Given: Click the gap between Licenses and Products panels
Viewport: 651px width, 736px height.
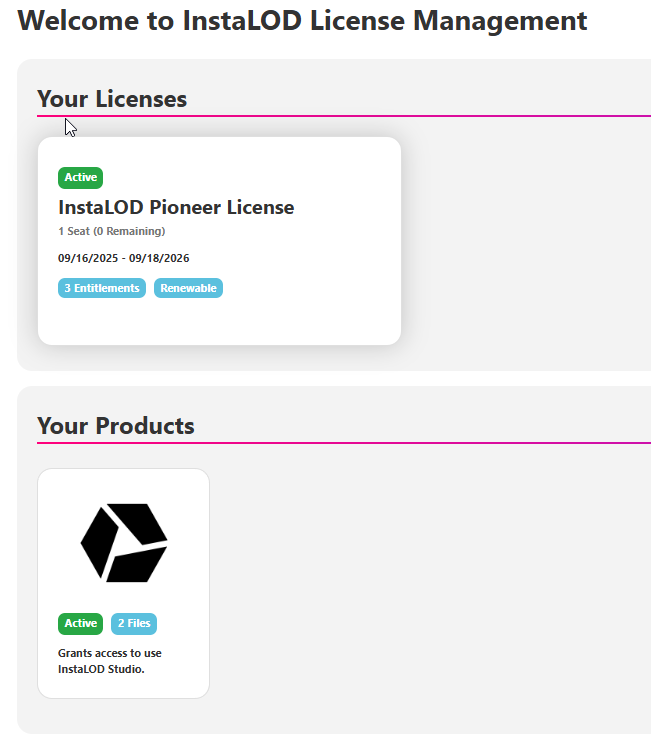Looking at the screenshot, I should click(x=330, y=379).
